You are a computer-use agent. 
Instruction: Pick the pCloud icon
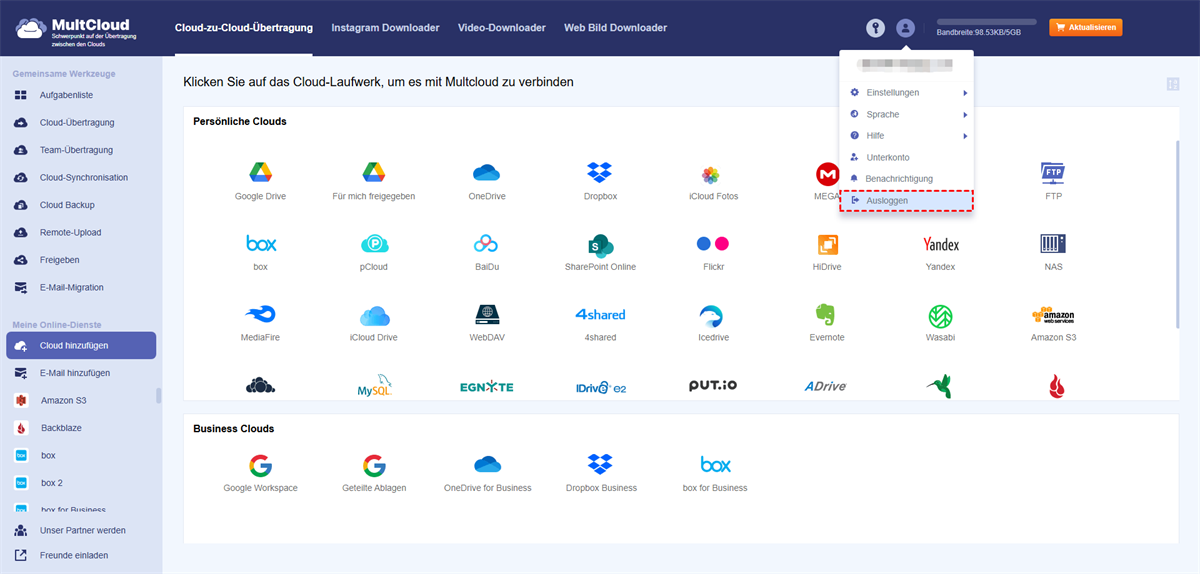click(374, 244)
